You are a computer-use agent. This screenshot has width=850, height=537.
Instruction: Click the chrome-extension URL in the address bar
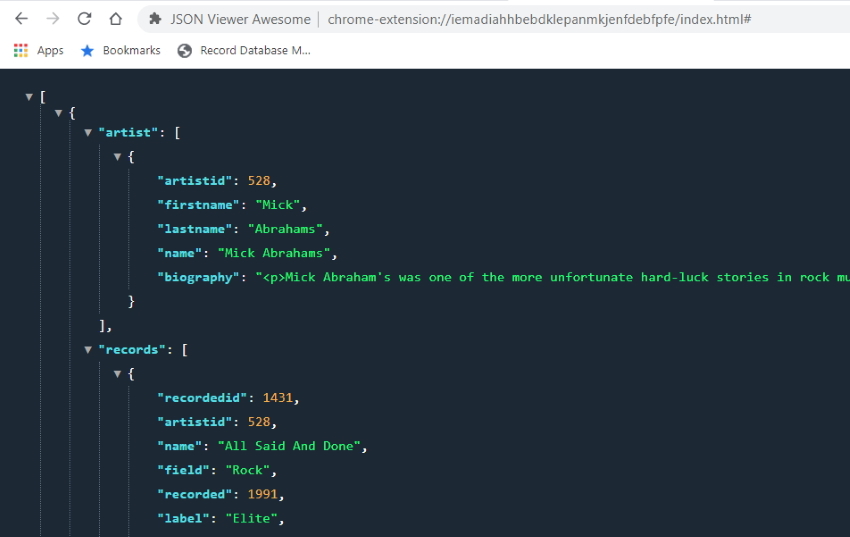tap(539, 20)
